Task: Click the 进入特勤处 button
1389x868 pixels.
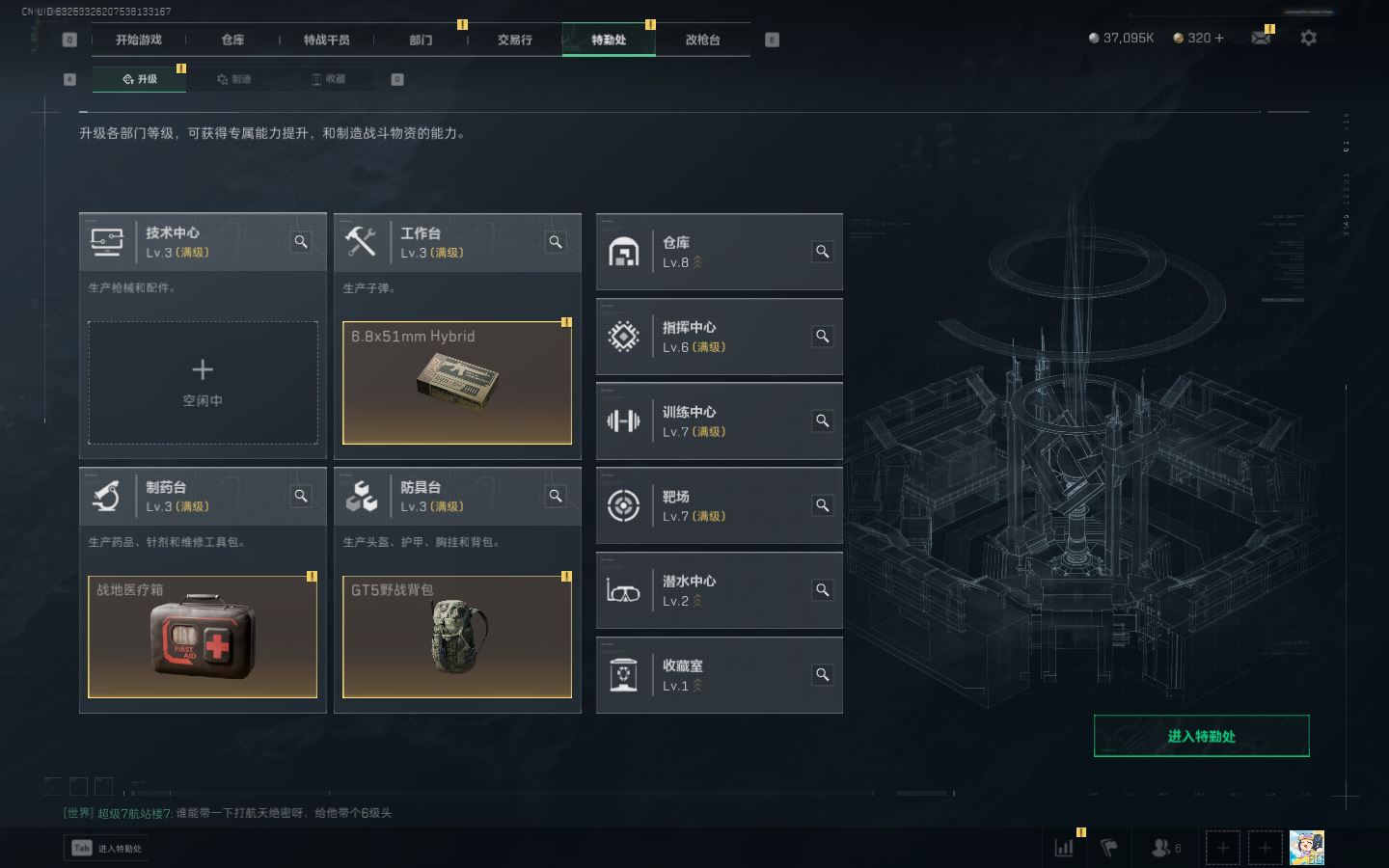Action: tap(1201, 736)
